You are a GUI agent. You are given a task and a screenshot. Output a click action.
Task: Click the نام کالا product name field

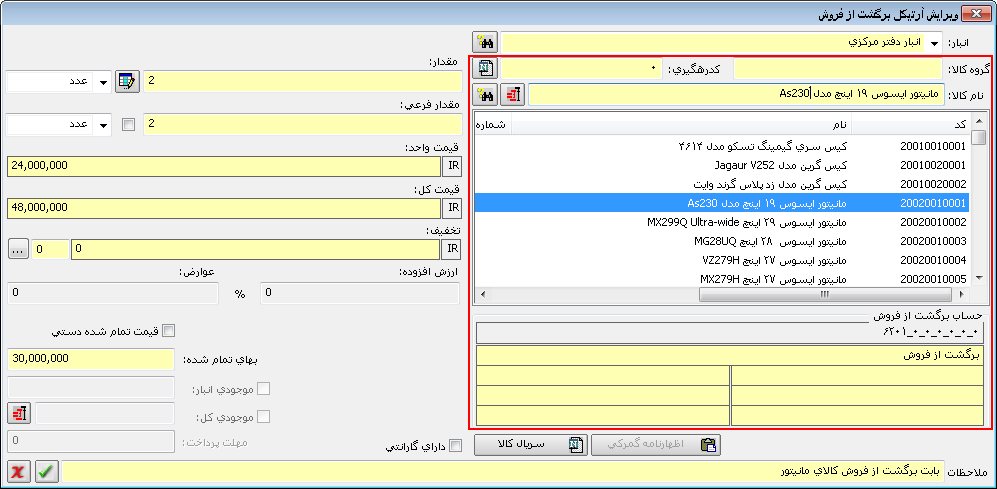click(736, 94)
